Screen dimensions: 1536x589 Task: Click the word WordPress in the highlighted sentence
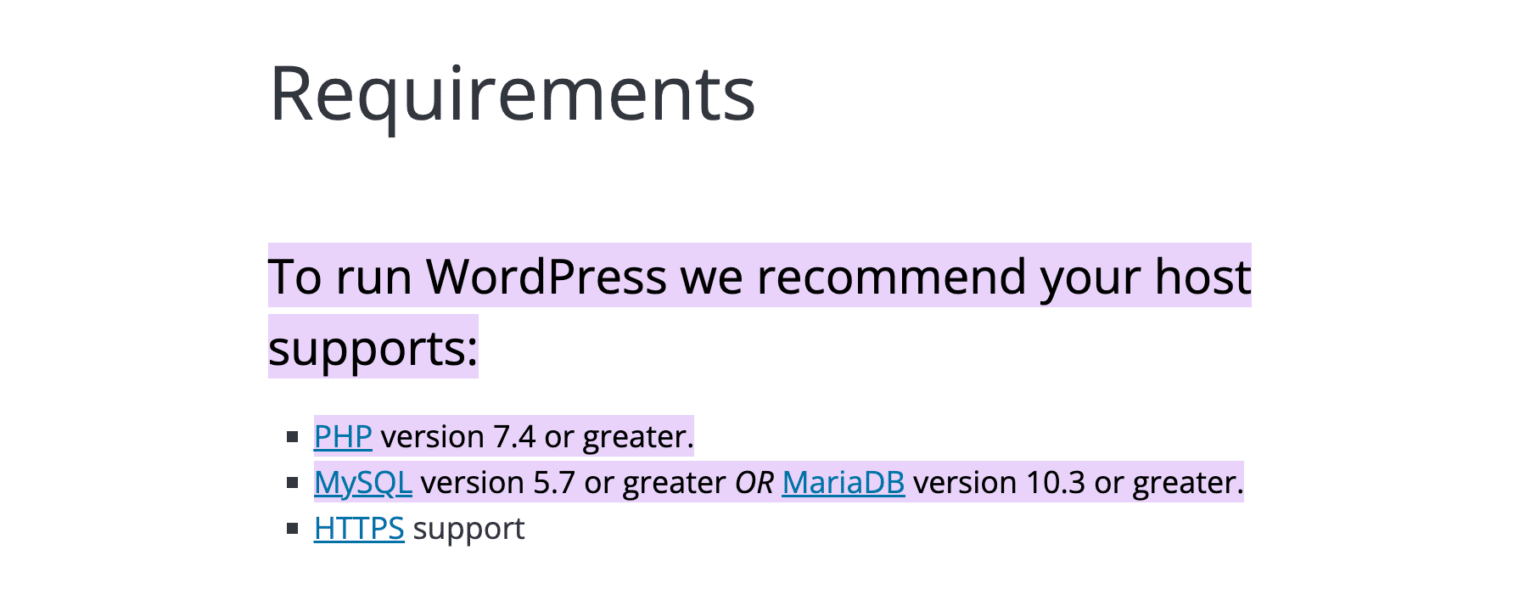point(546,276)
